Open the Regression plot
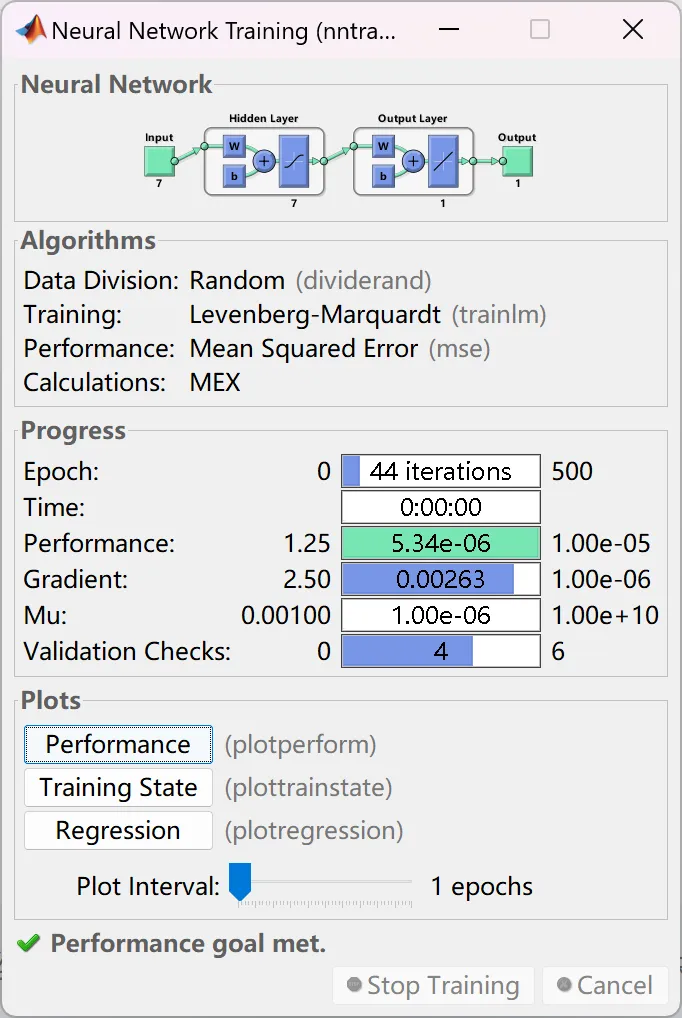 coord(118,831)
